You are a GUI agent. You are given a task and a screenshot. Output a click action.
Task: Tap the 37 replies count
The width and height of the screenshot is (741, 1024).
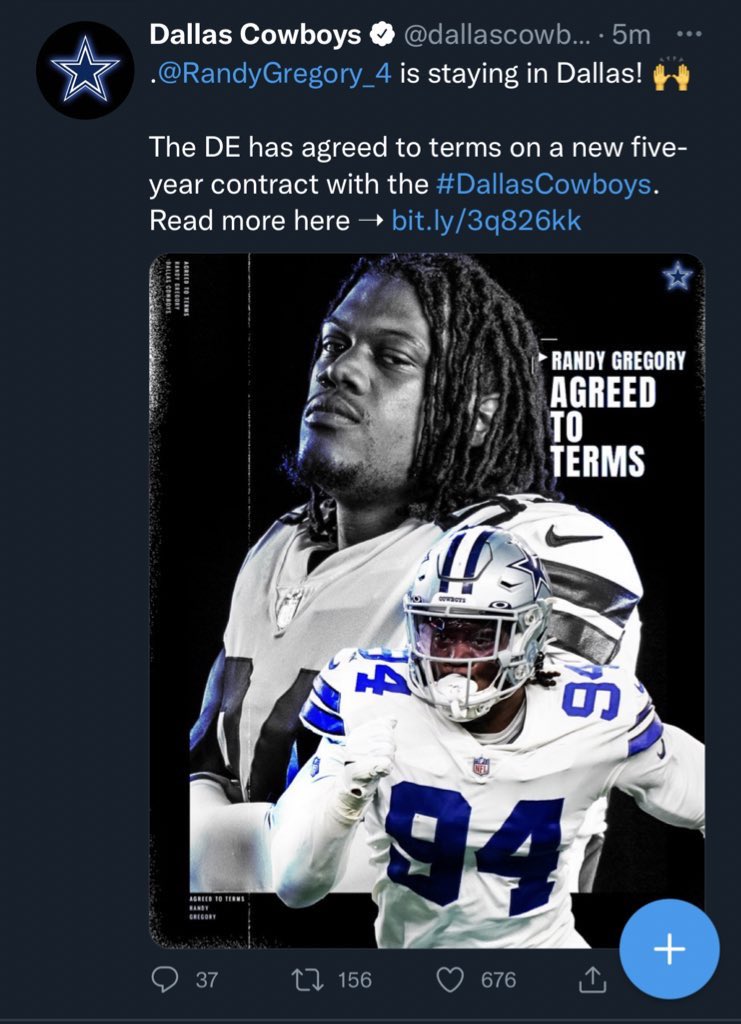point(207,980)
